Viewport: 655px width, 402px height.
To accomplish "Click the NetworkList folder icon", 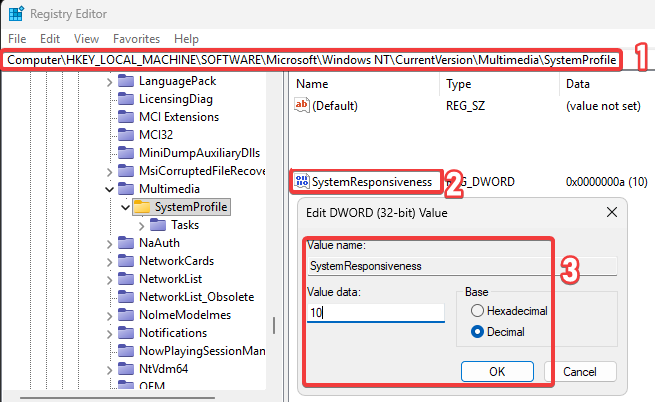I will click(126, 278).
